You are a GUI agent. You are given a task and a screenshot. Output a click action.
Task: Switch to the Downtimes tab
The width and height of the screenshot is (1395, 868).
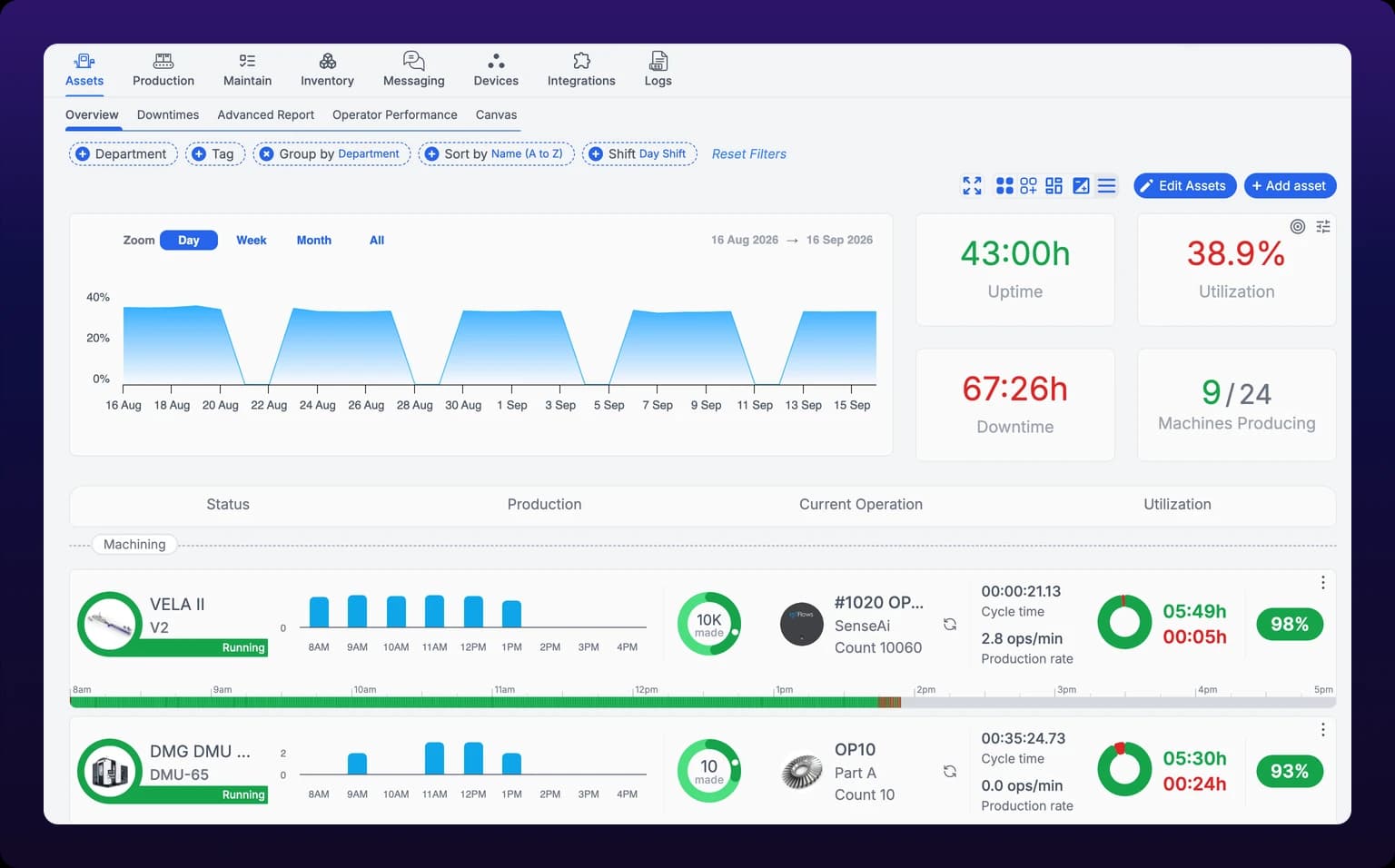tap(168, 114)
